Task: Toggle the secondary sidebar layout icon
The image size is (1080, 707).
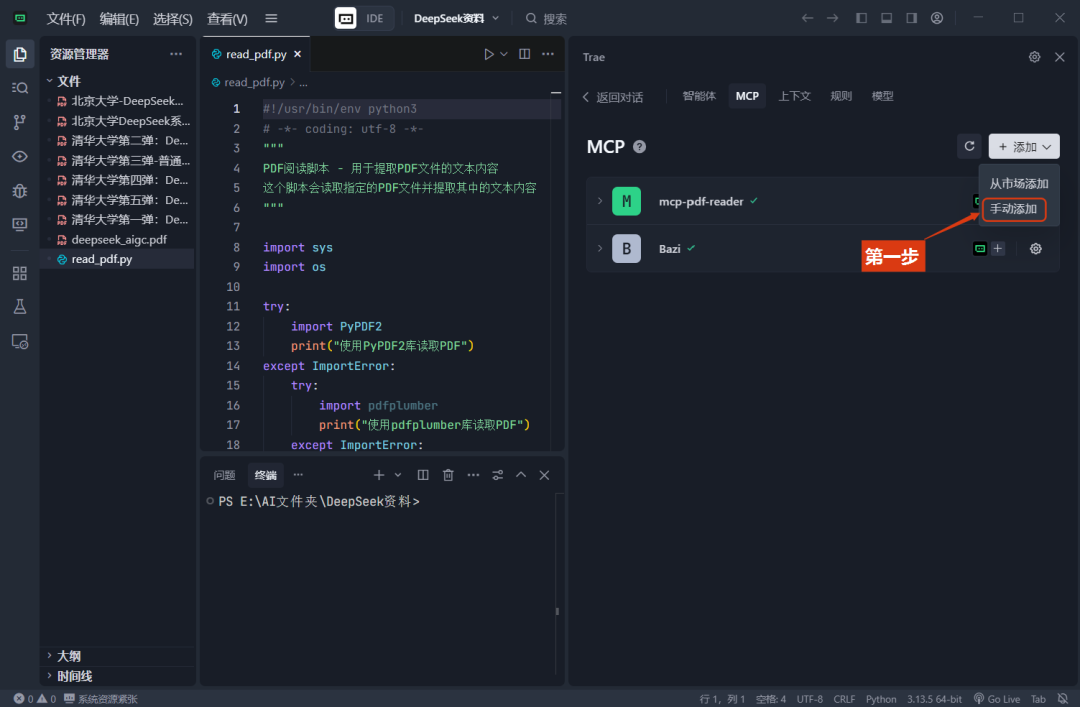Action: (911, 18)
